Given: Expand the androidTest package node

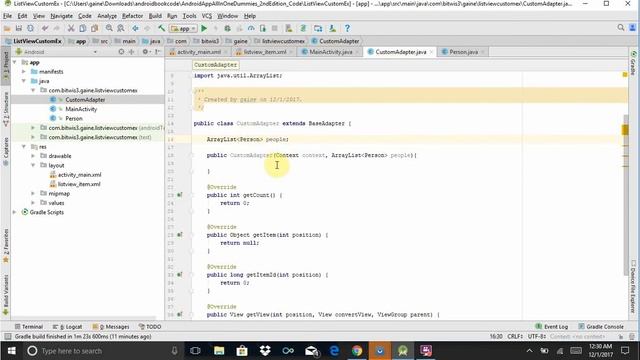Looking at the screenshot, I should (33, 128).
